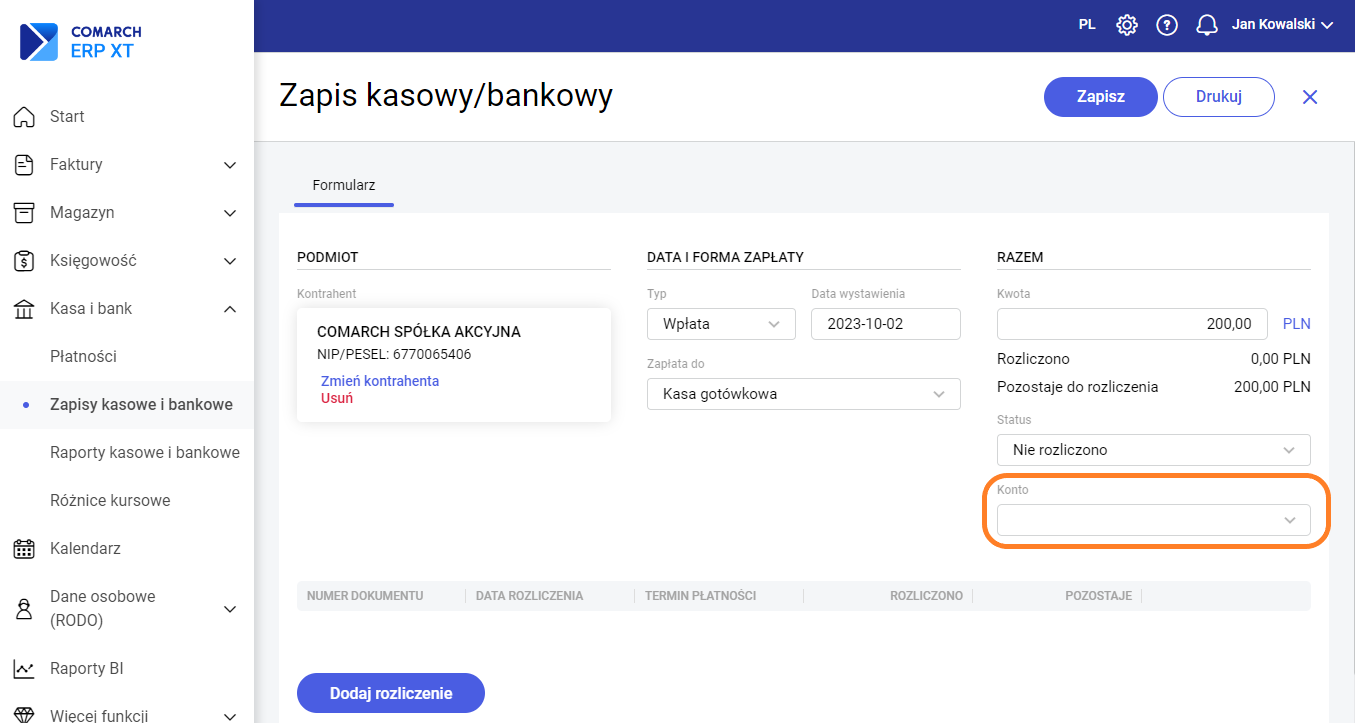1355x723 pixels.
Task: Click the Zapisz button
Action: [x=1100, y=97]
